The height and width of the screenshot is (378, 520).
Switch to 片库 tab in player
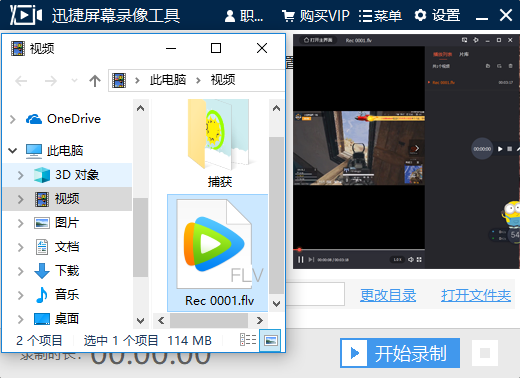[464, 54]
